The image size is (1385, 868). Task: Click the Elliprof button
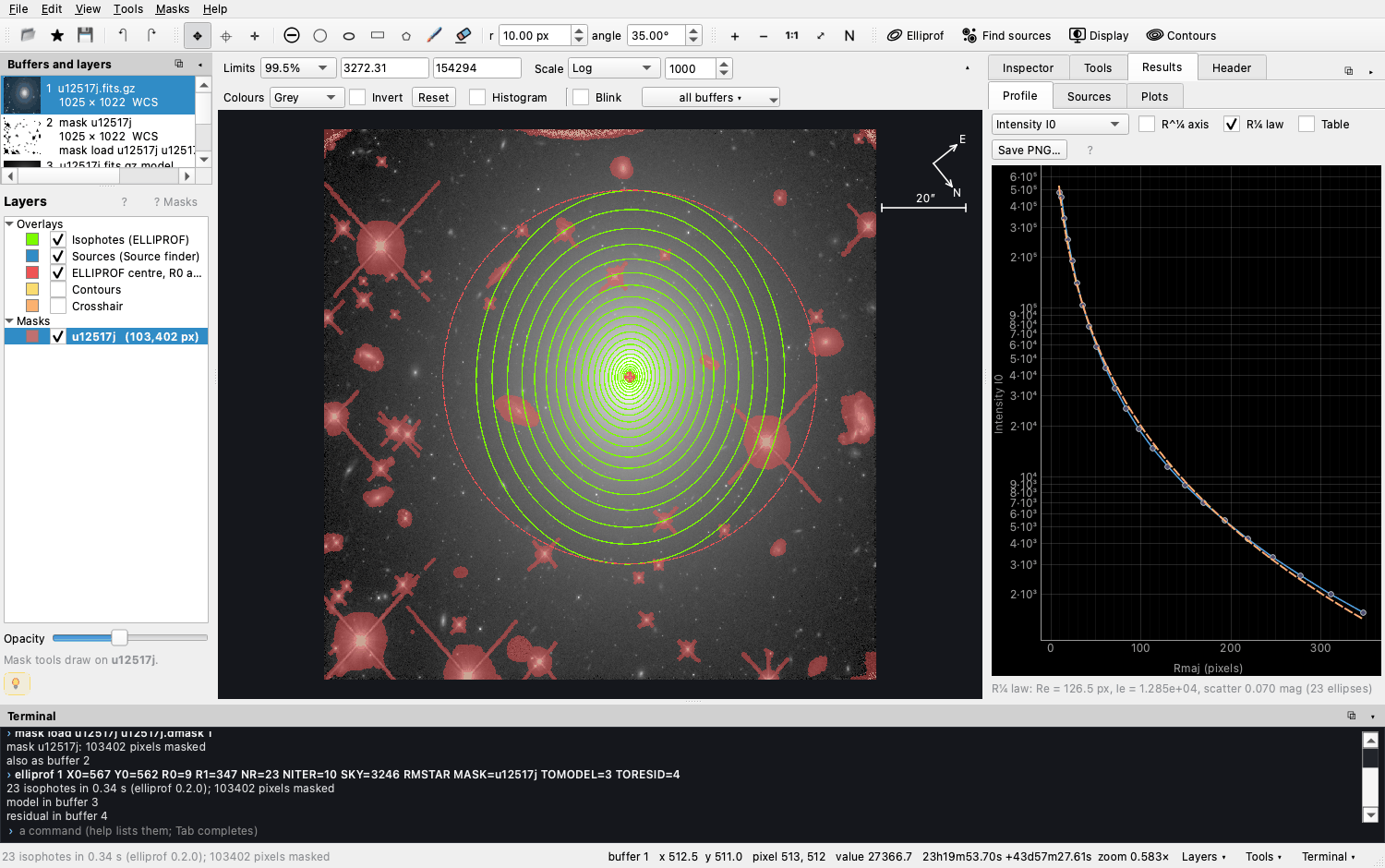click(x=916, y=36)
